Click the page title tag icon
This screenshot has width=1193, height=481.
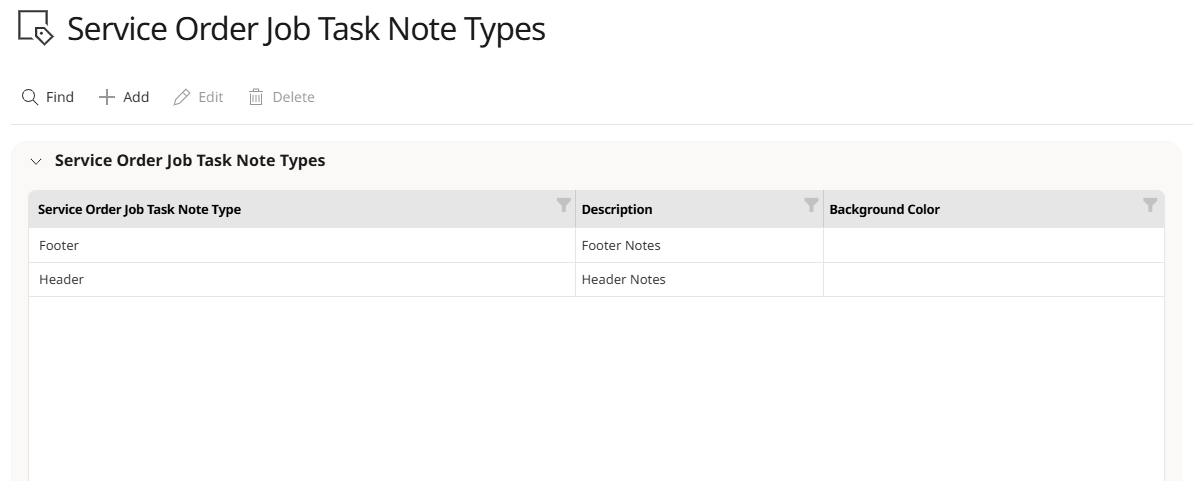pos(36,28)
